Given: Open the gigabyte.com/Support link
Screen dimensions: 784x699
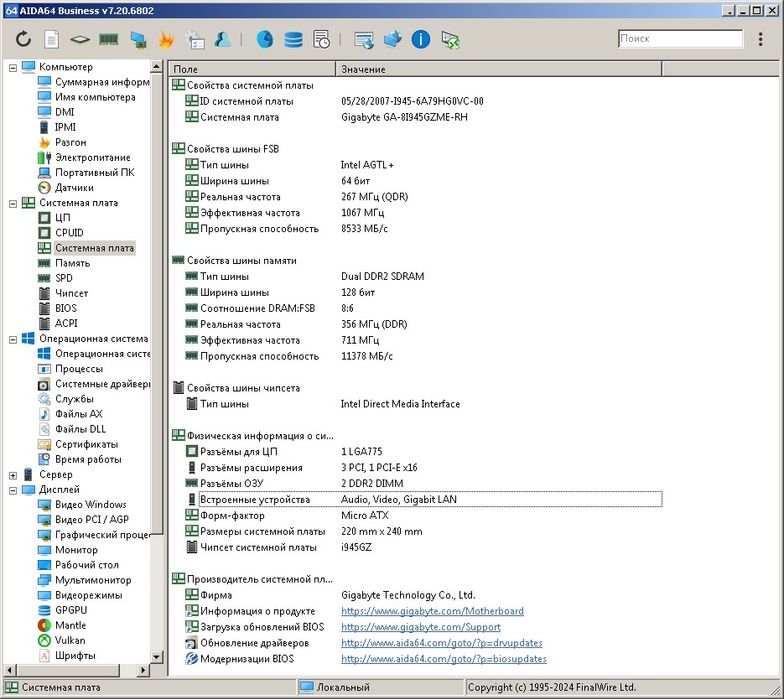Looking at the screenshot, I should (x=420, y=627).
